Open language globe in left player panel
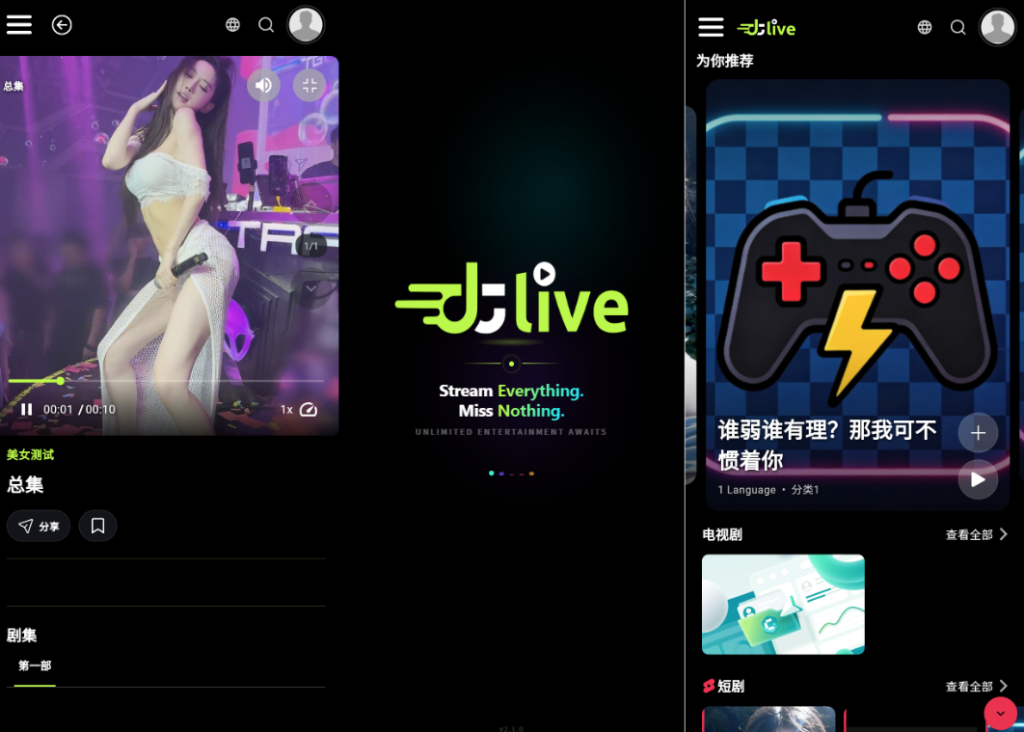1024x732 pixels. (x=232, y=25)
